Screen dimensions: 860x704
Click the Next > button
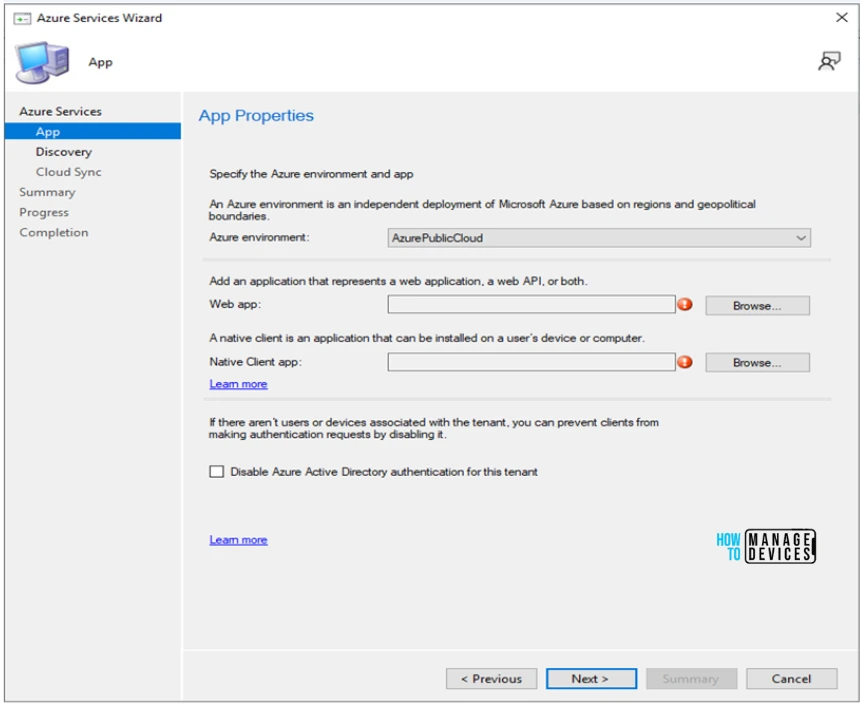click(591, 679)
